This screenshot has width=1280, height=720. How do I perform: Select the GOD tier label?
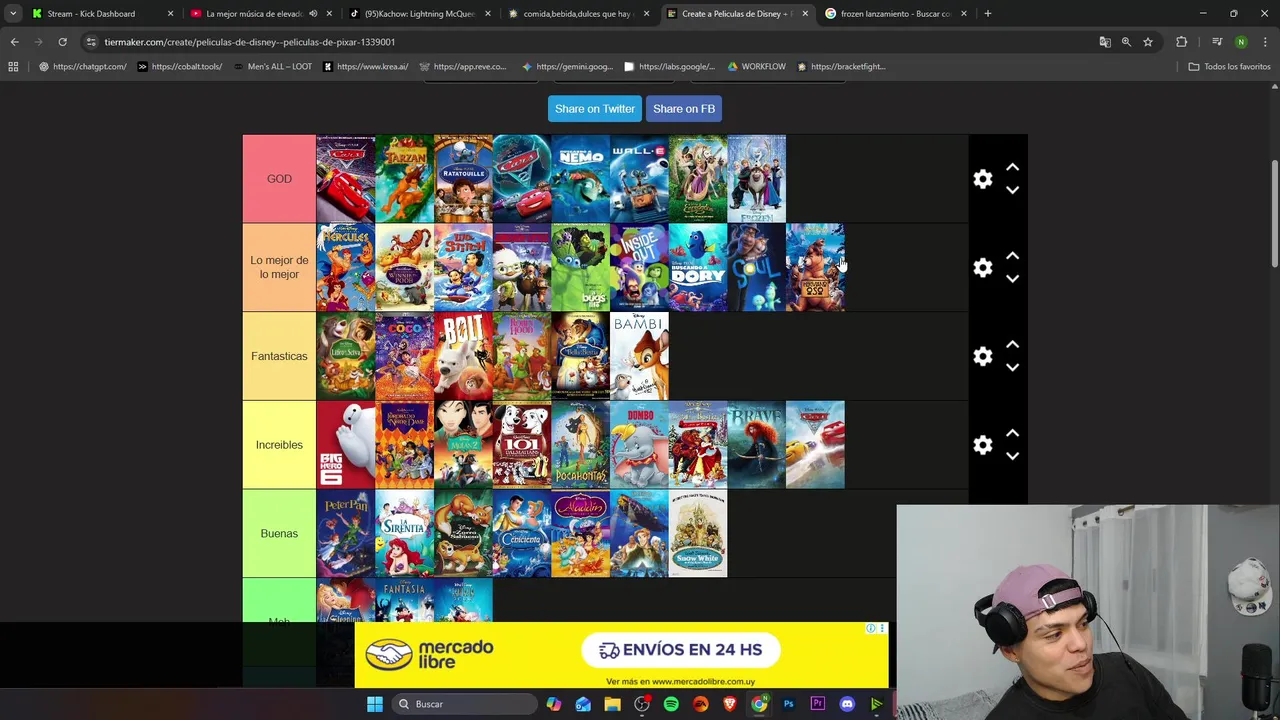(x=279, y=179)
